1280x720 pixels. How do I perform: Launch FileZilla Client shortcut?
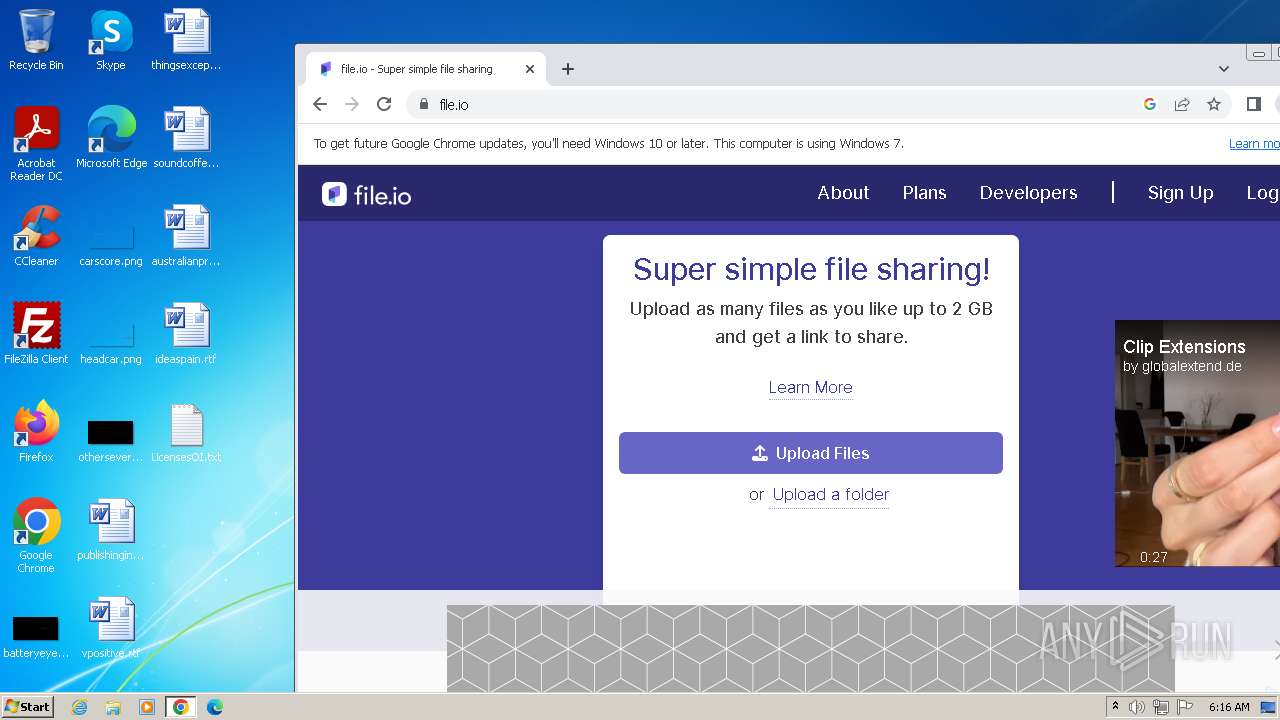[36, 334]
